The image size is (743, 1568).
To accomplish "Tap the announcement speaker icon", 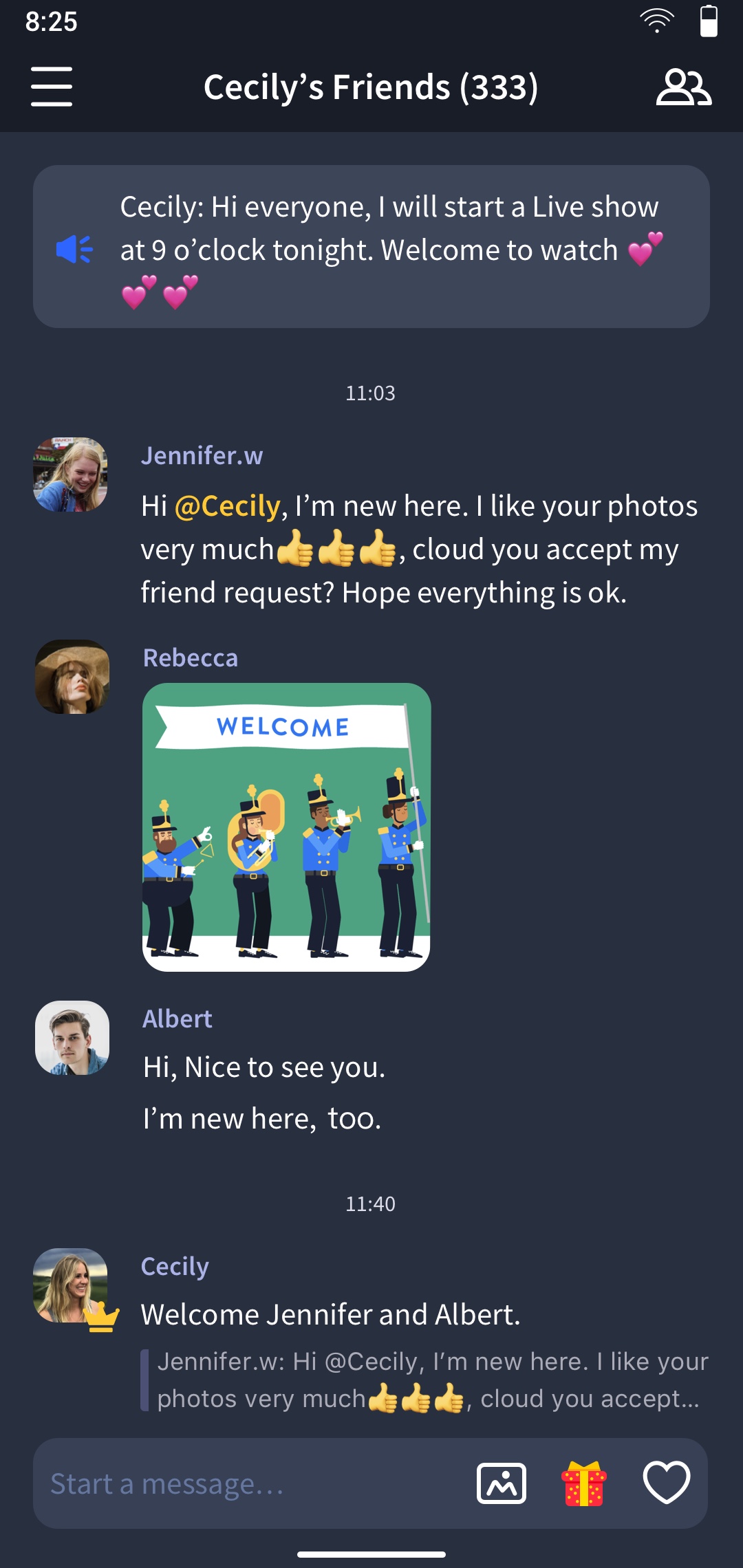I will click(x=74, y=249).
